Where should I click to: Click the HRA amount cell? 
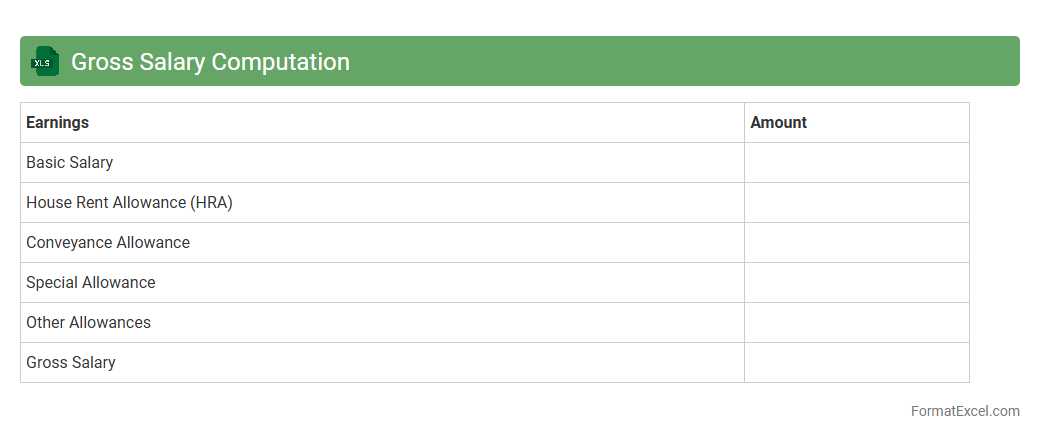pos(856,203)
